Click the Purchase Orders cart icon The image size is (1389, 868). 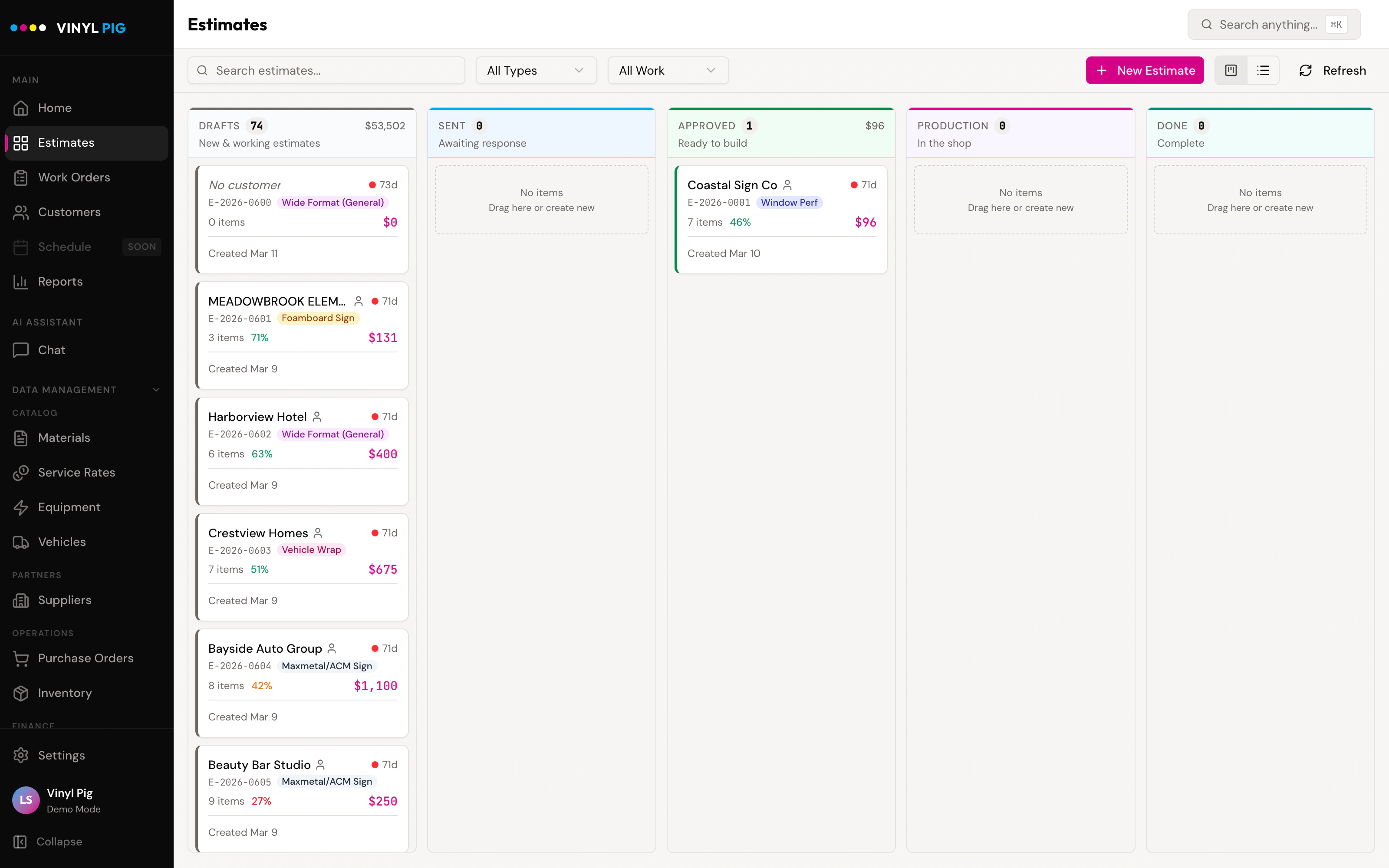[x=21, y=658]
